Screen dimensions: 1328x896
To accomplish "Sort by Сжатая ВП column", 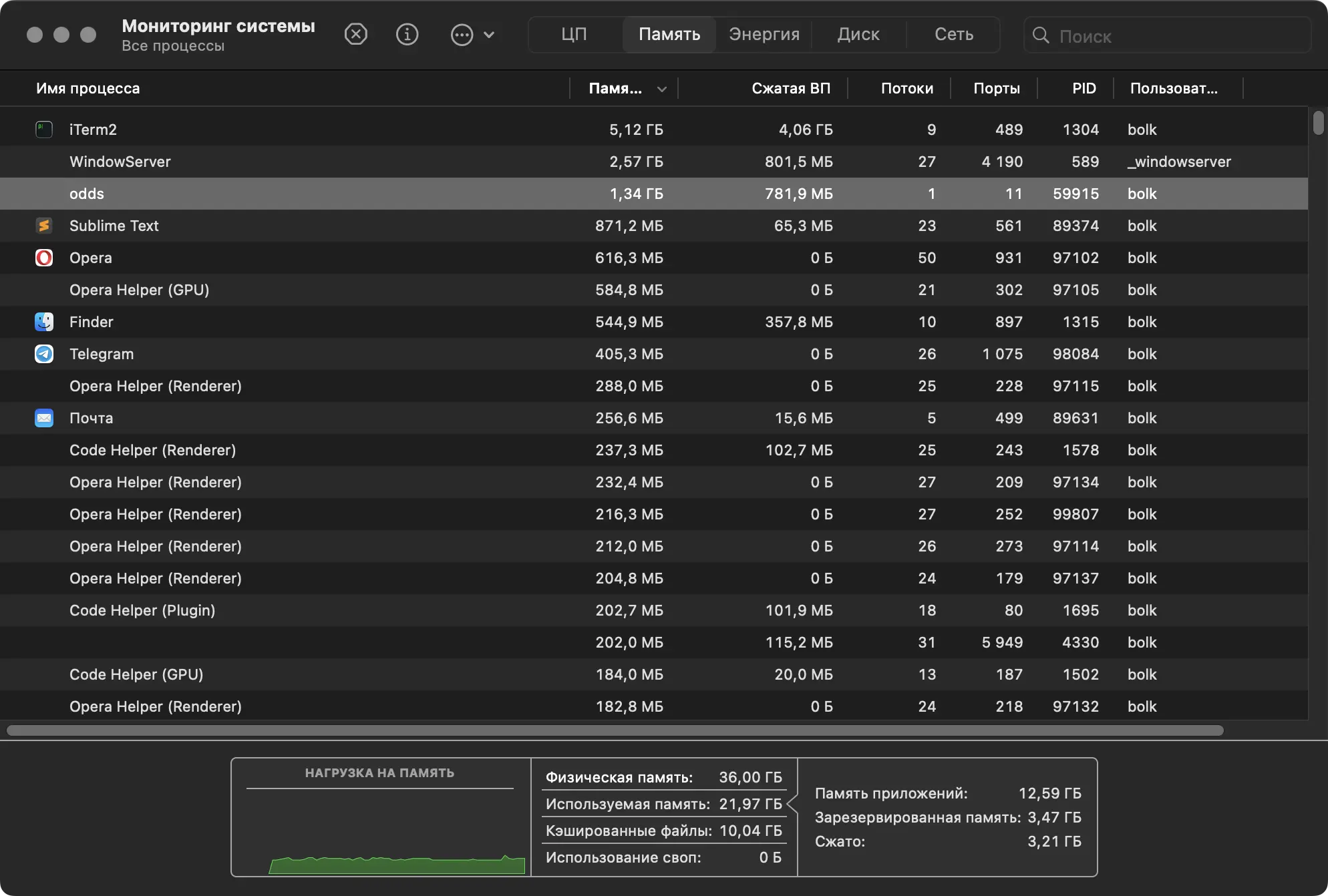I will (791, 88).
